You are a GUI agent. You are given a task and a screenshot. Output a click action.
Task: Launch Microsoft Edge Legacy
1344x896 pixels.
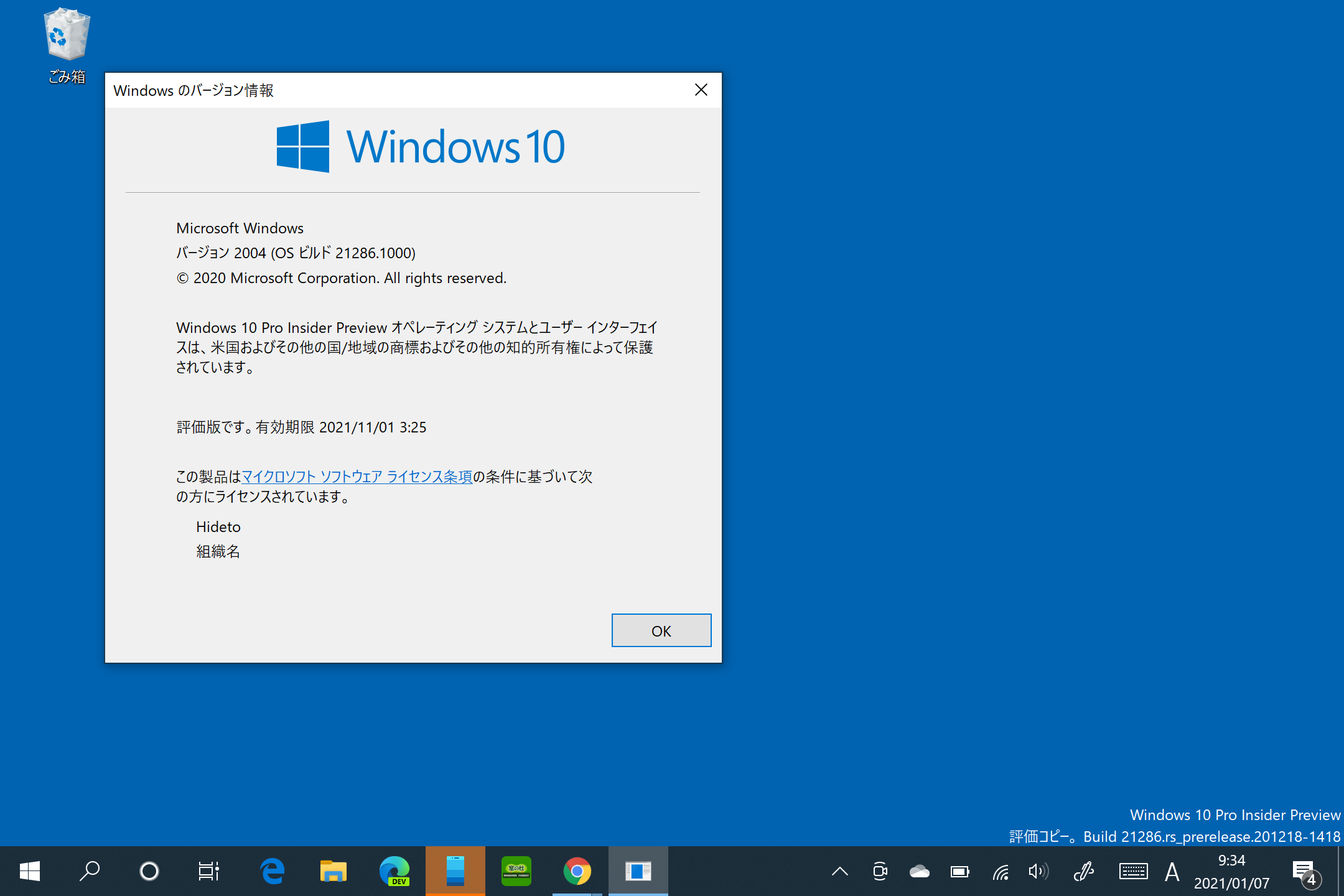pos(272,871)
